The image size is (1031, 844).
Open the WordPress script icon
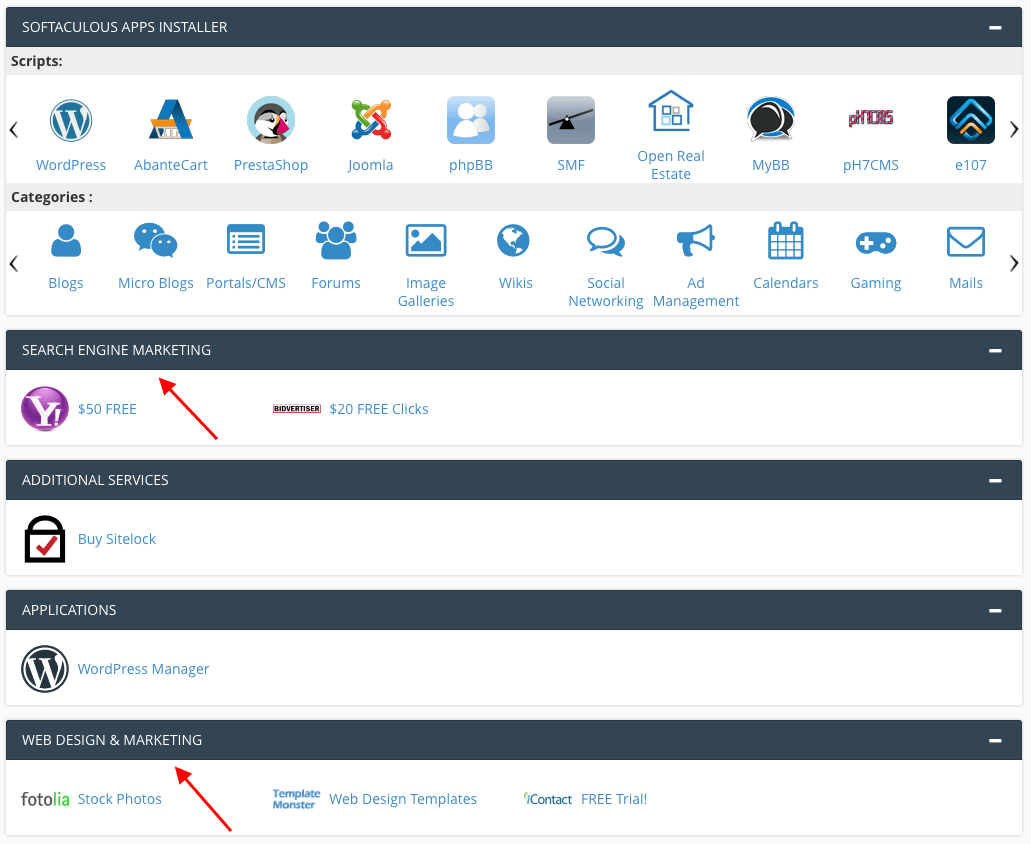(71, 122)
